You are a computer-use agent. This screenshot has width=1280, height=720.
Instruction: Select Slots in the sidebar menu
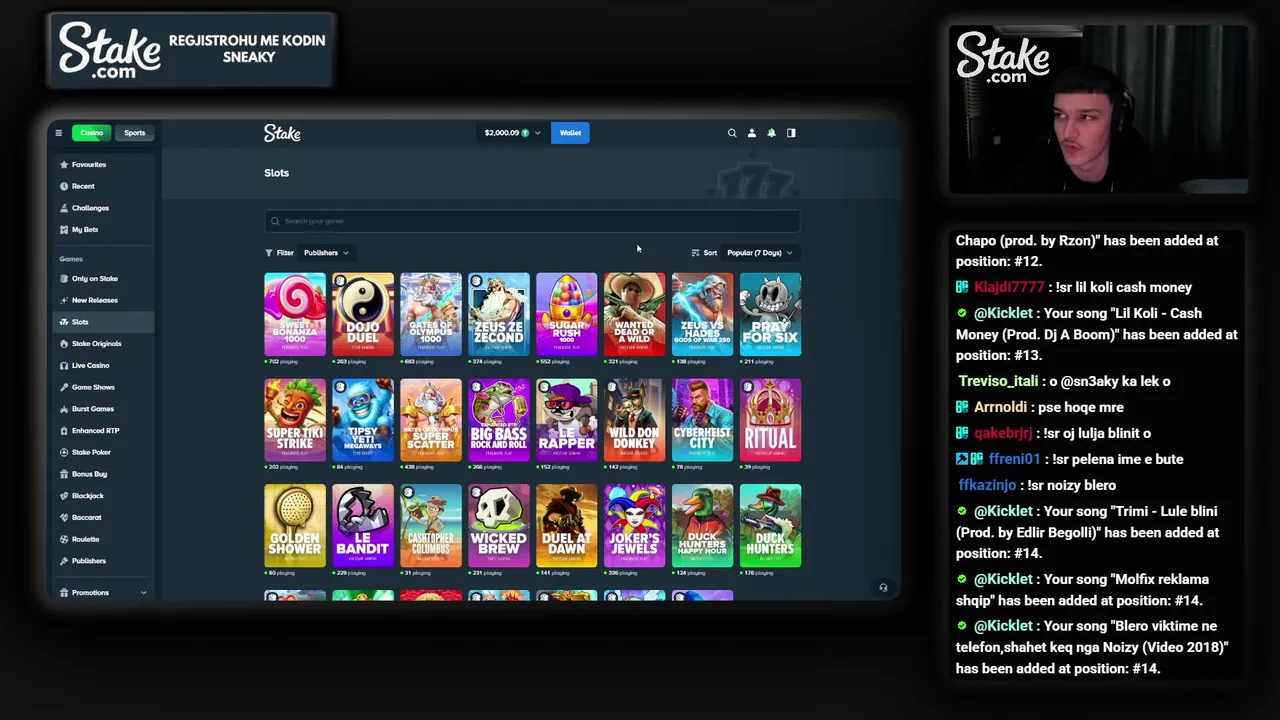click(x=103, y=322)
